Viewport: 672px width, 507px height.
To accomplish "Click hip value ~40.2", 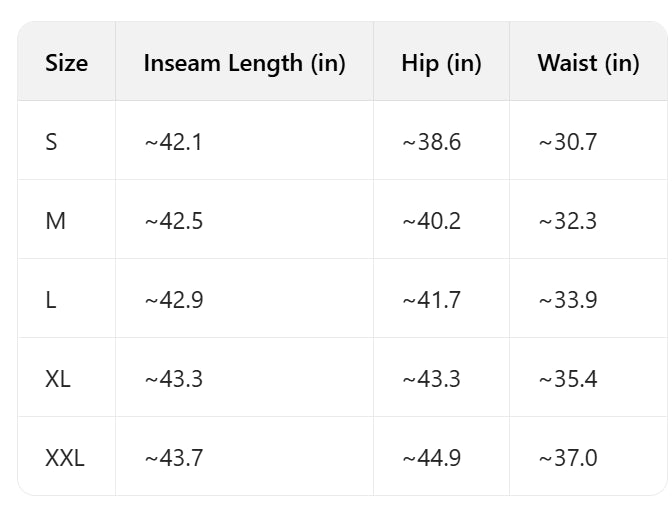I will (x=431, y=221).
